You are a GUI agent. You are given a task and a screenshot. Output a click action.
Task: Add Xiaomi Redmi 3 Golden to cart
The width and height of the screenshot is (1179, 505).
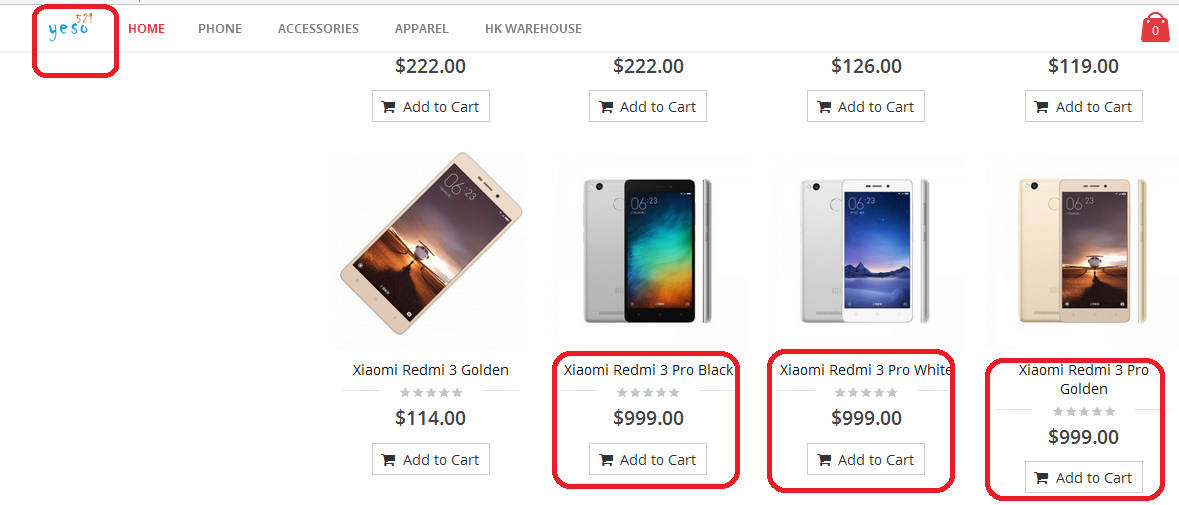pos(431,460)
